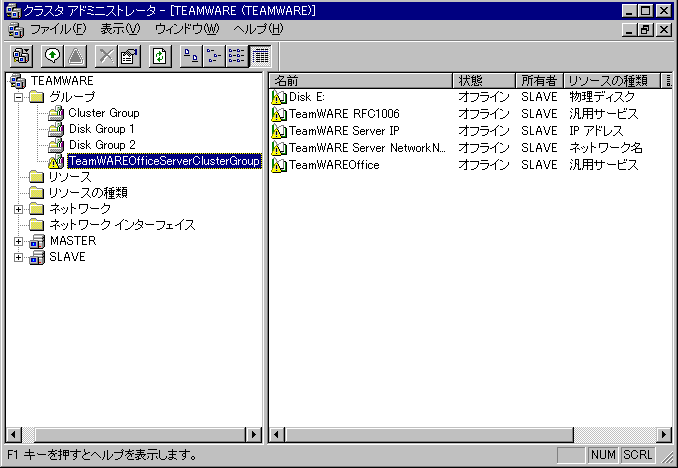The width and height of the screenshot is (678, 468).
Task: Click the TeamWARE RFC1006 resource icon
Action: click(x=279, y=114)
